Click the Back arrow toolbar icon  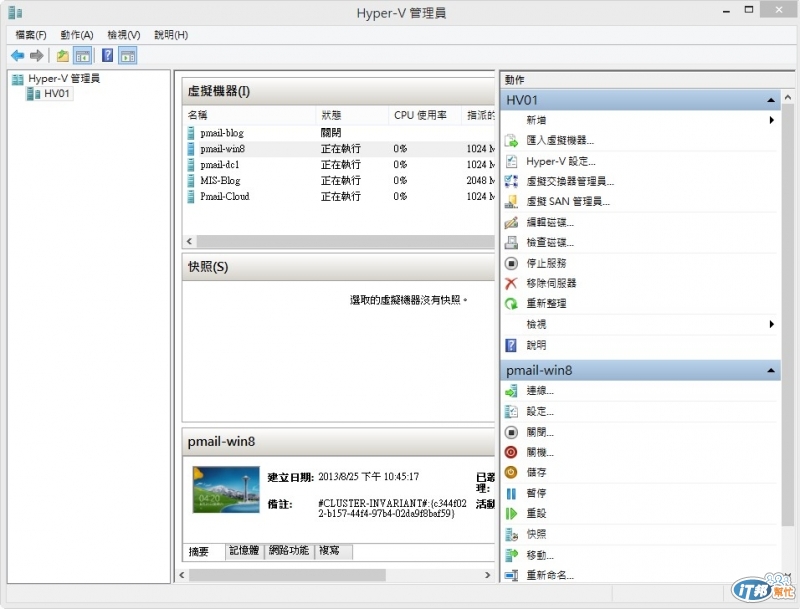(x=18, y=55)
